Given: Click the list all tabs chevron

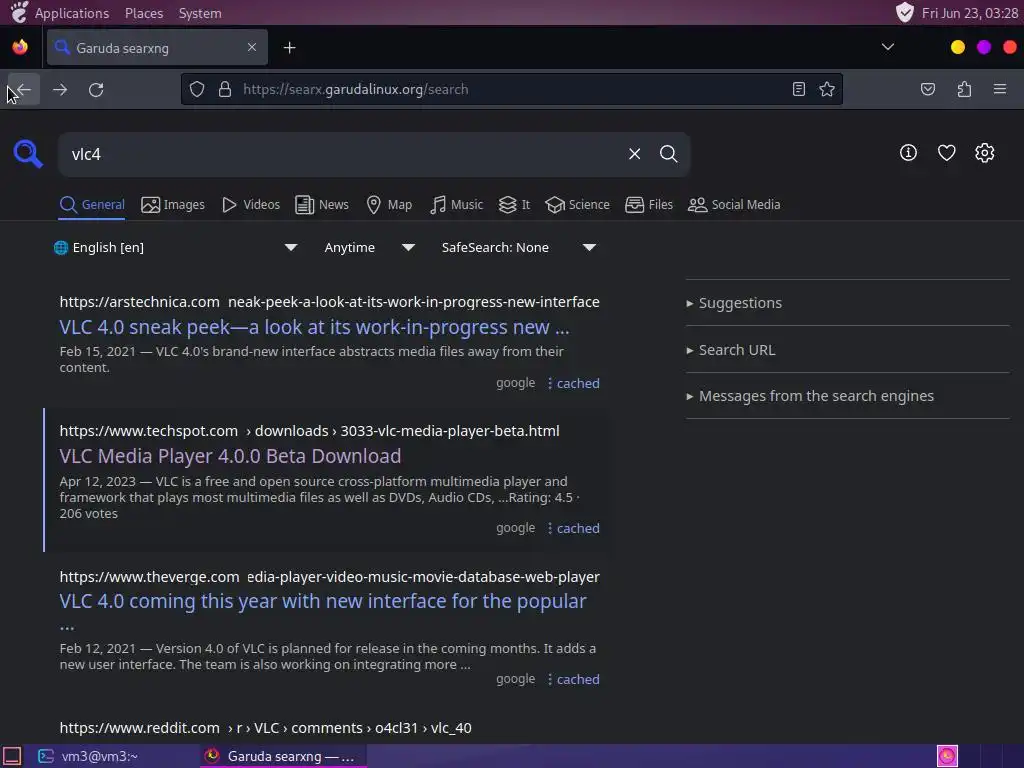Looking at the screenshot, I should [888, 47].
